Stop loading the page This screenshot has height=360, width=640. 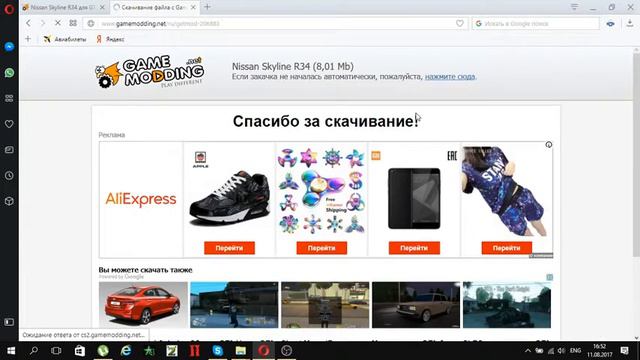[x=58, y=23]
